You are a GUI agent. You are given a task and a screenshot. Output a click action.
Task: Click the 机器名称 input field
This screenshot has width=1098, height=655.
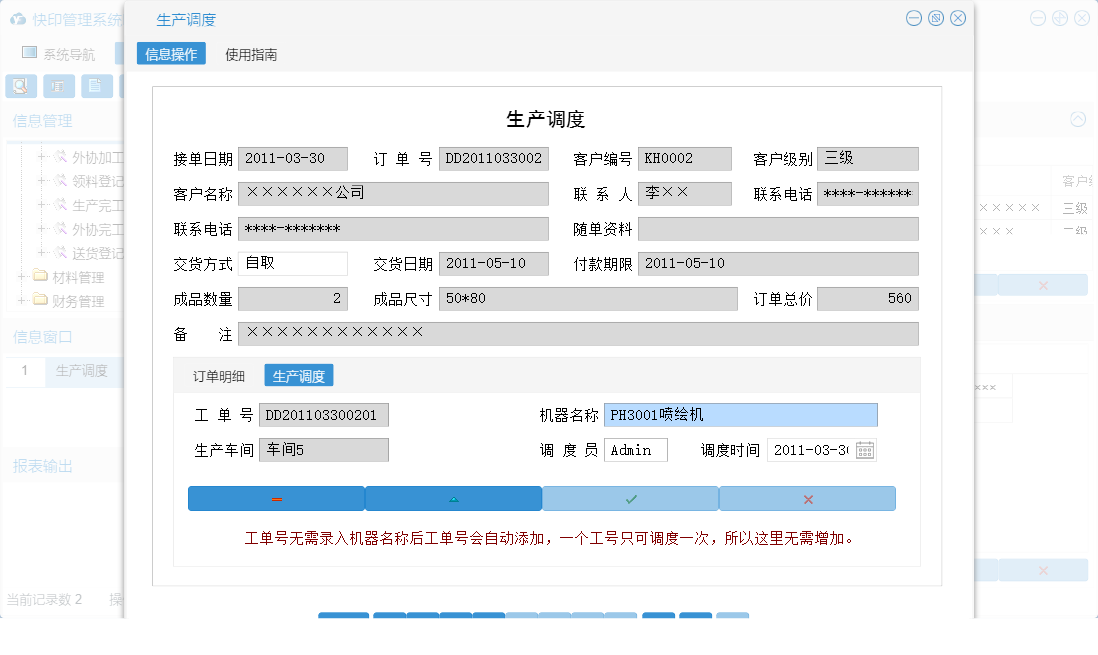[740, 414]
